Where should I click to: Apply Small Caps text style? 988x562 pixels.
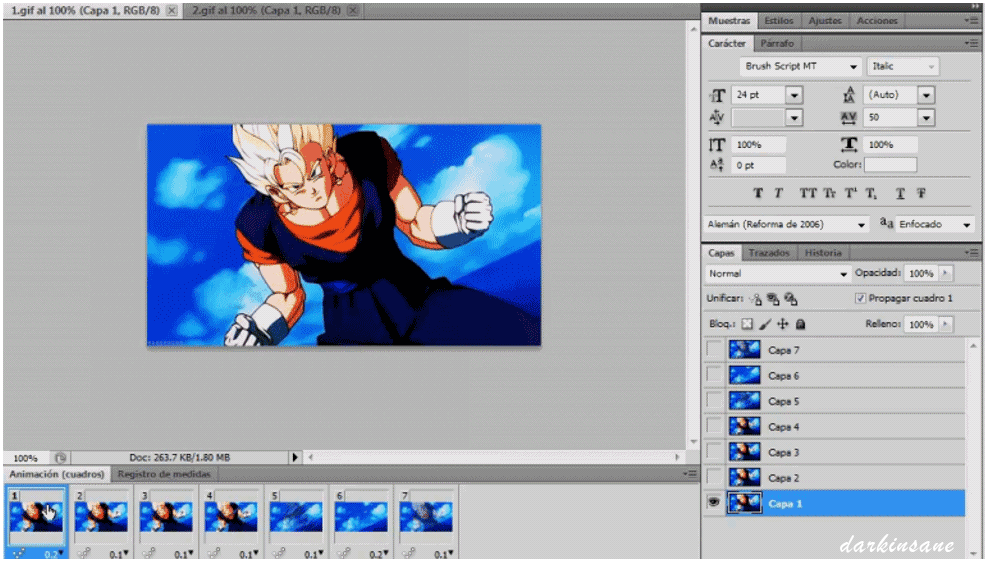point(829,193)
